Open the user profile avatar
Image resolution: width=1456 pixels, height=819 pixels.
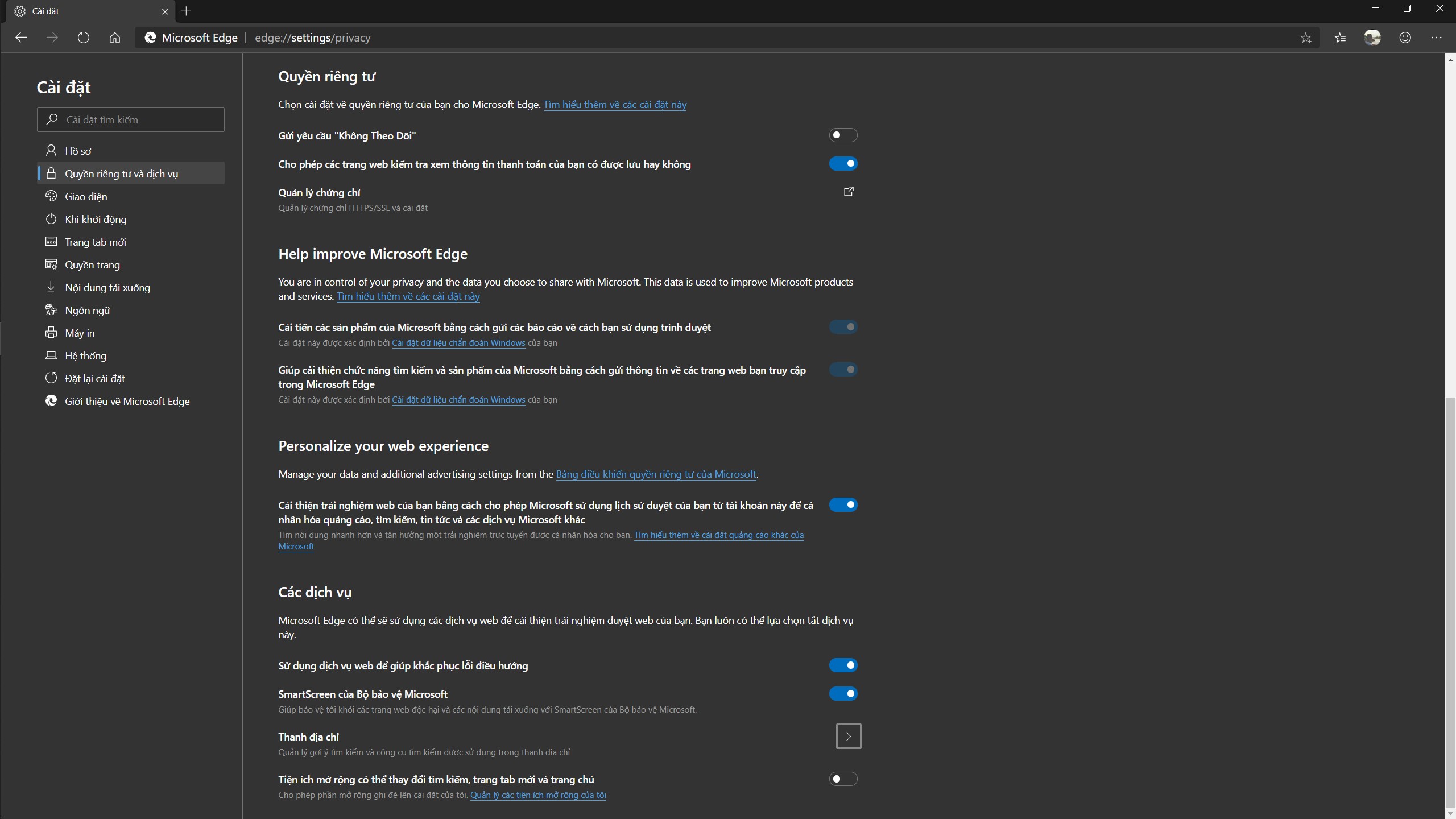(x=1372, y=38)
